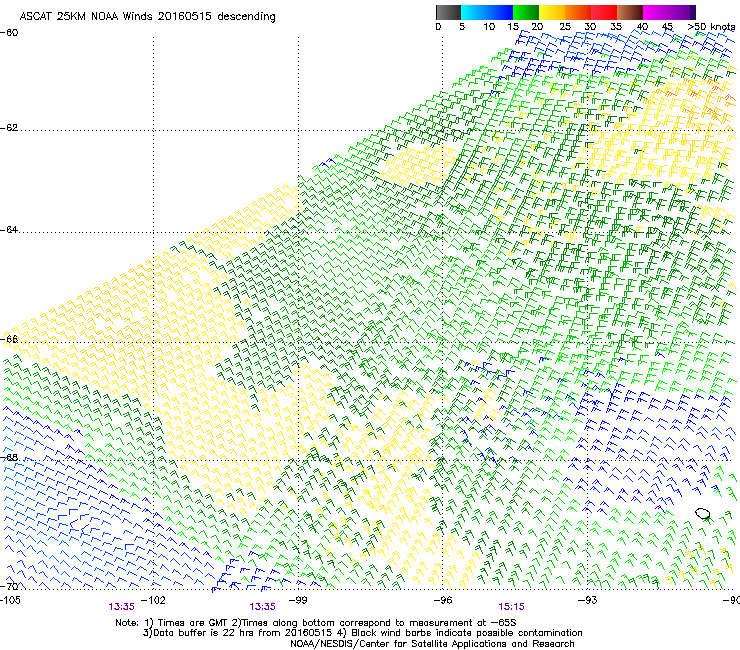
Task: Select the '-64' latitude axis label
Action: click(9, 229)
